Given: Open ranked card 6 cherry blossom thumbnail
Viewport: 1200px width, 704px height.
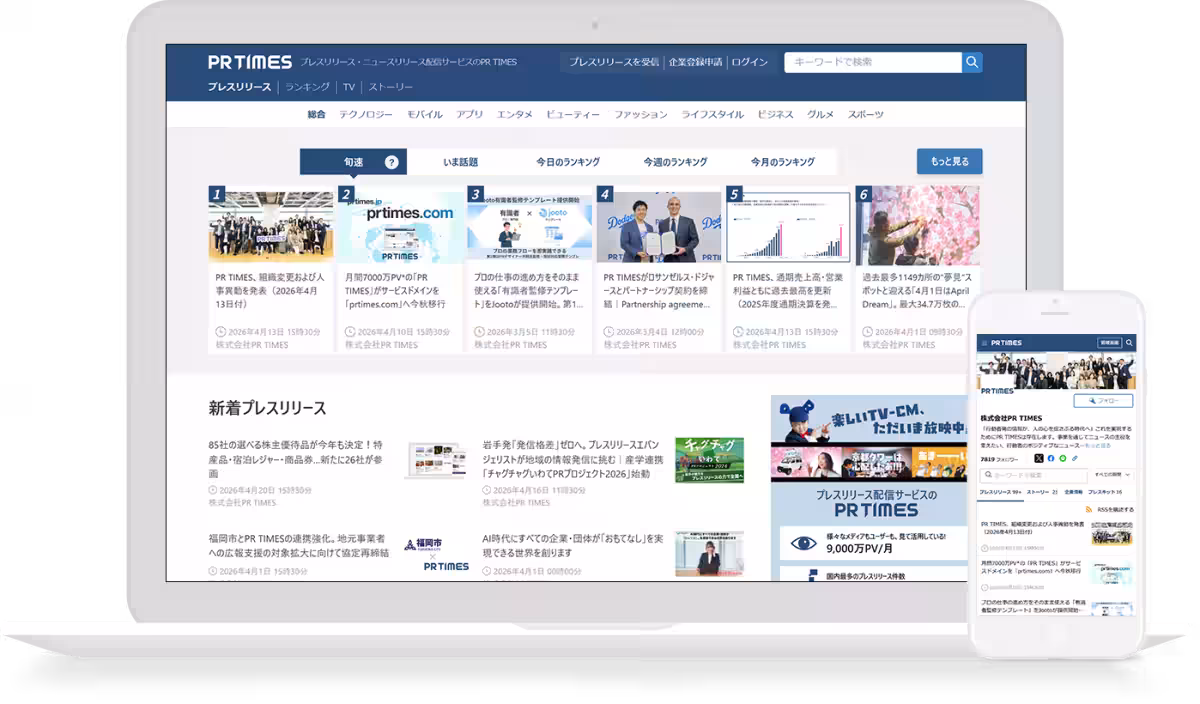Looking at the screenshot, I should tap(918, 227).
